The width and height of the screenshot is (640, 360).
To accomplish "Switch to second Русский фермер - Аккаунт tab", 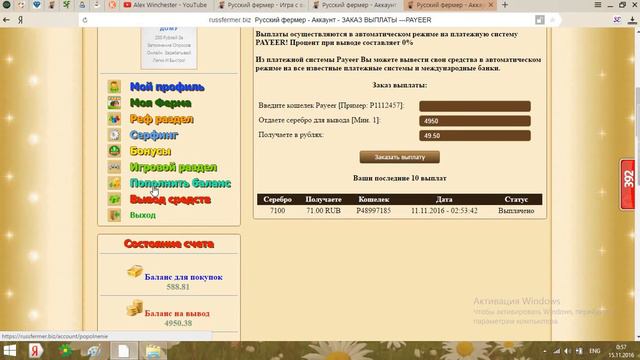I will [x=356, y=5].
